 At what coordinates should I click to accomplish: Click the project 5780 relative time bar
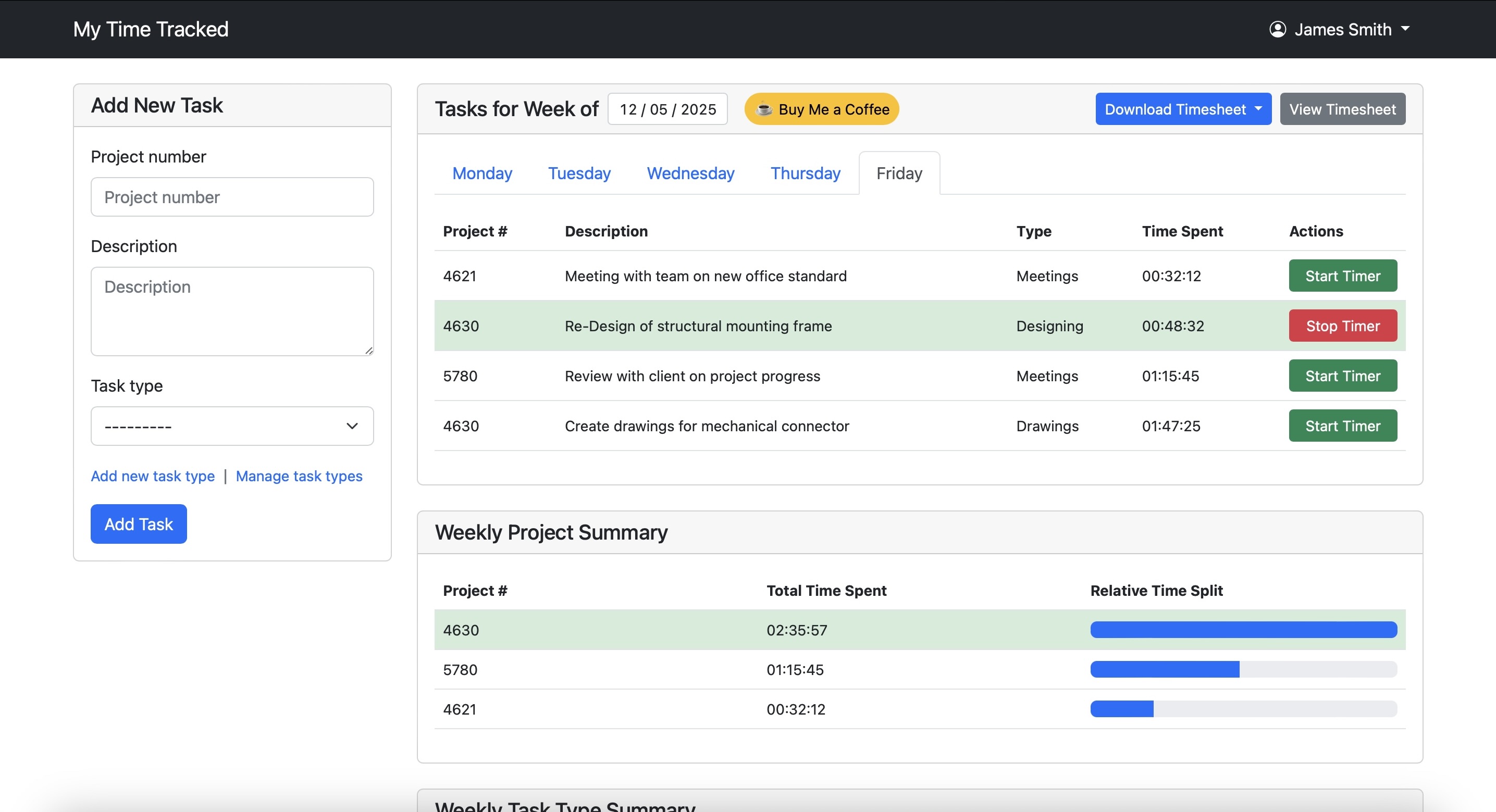[x=1243, y=669]
